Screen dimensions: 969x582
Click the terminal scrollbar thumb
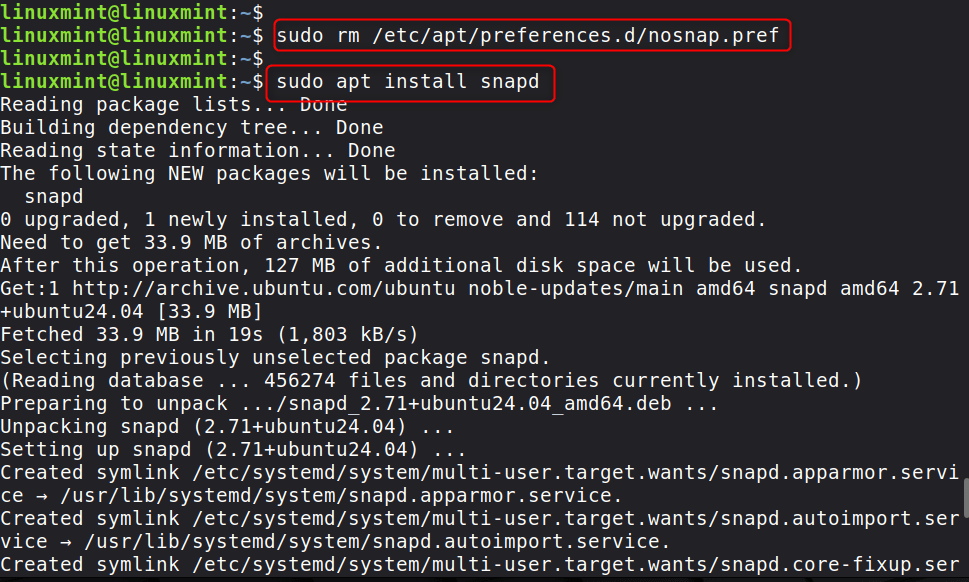(x=964, y=497)
